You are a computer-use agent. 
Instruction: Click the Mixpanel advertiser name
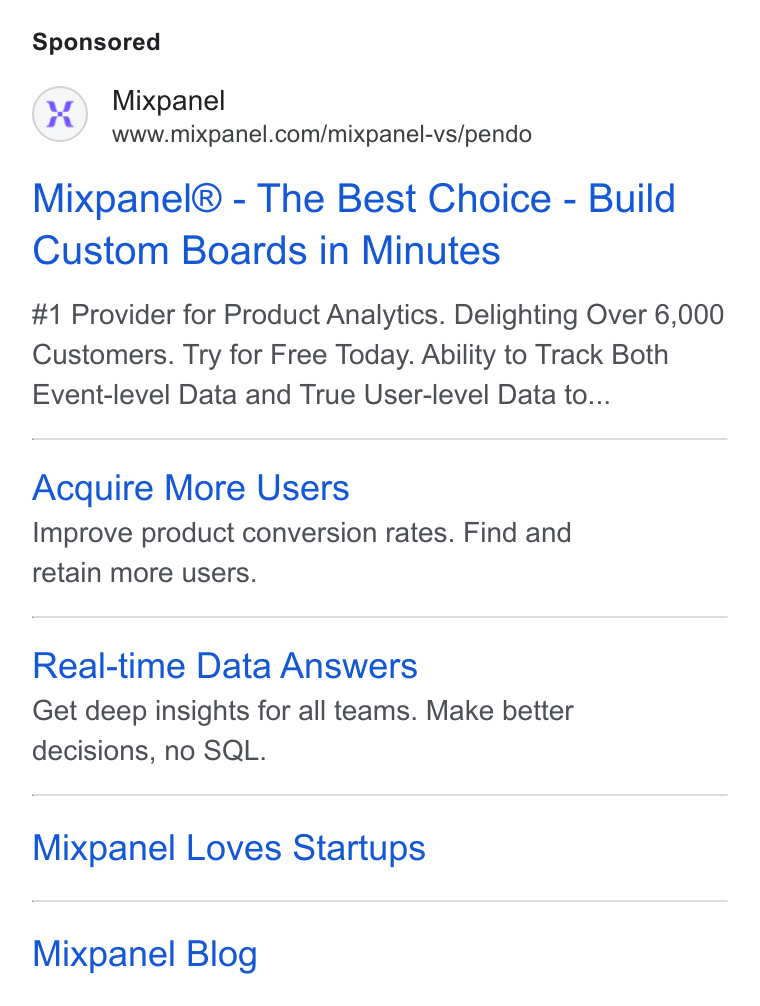click(168, 101)
